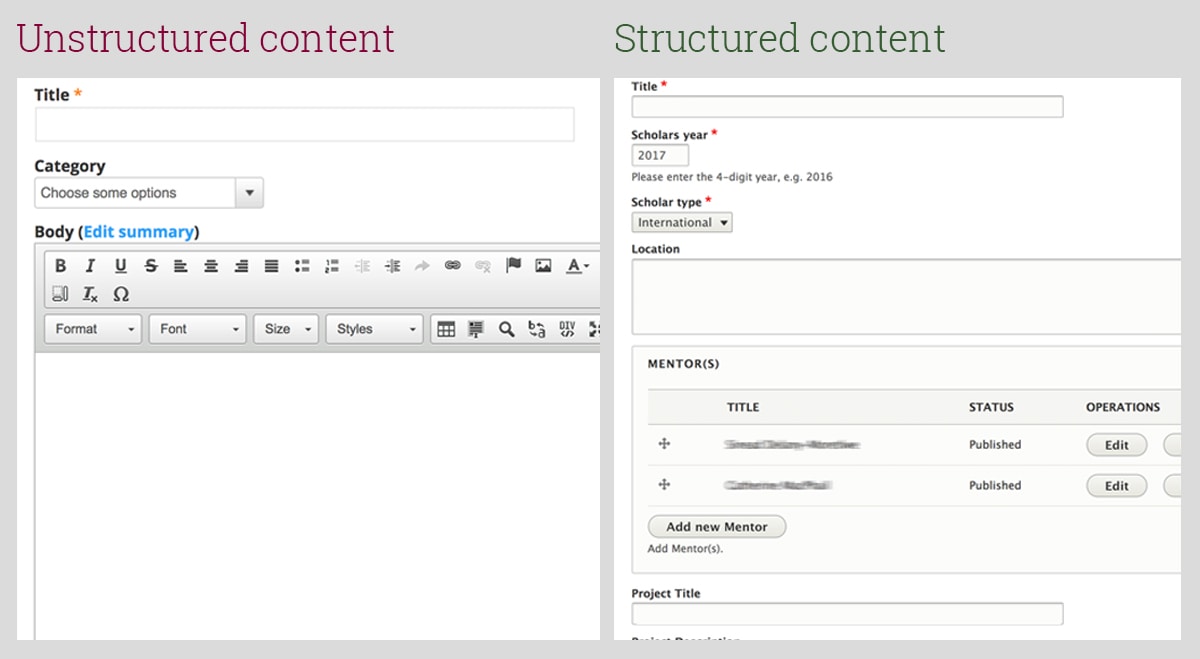Click inside the Title input field
1200x659 pixels.
[300, 124]
